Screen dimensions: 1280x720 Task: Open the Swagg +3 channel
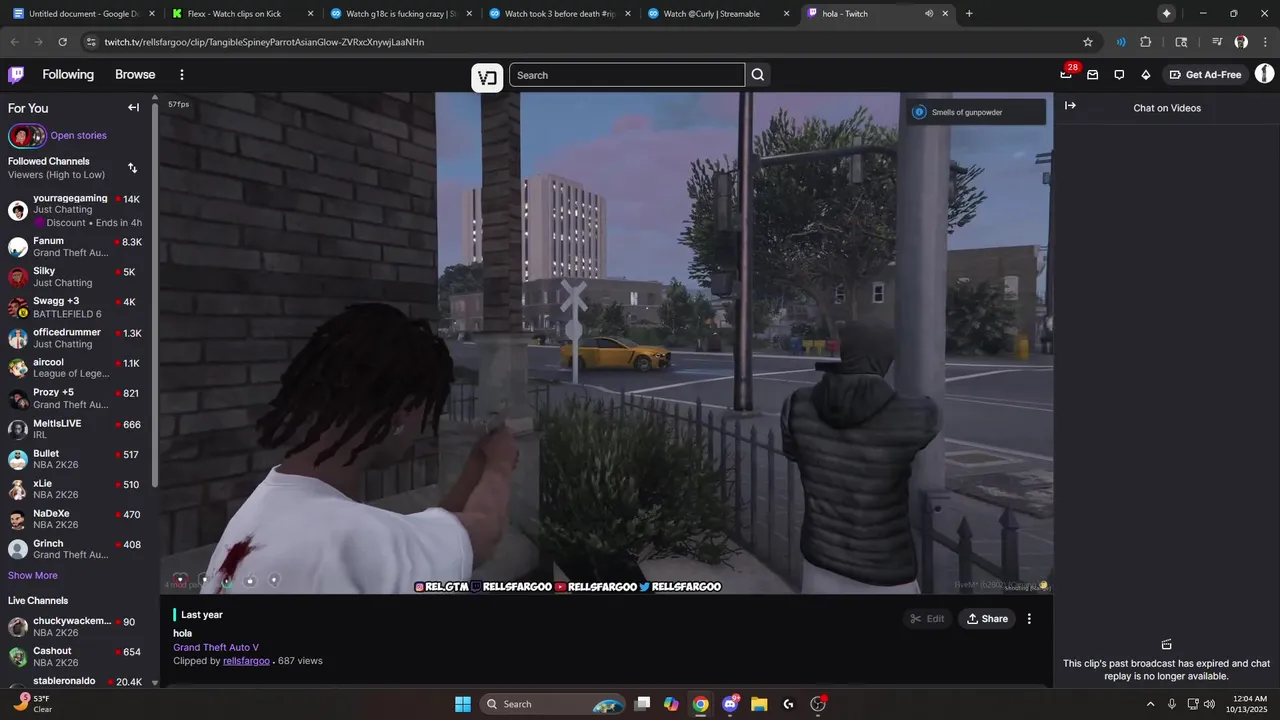(x=76, y=307)
